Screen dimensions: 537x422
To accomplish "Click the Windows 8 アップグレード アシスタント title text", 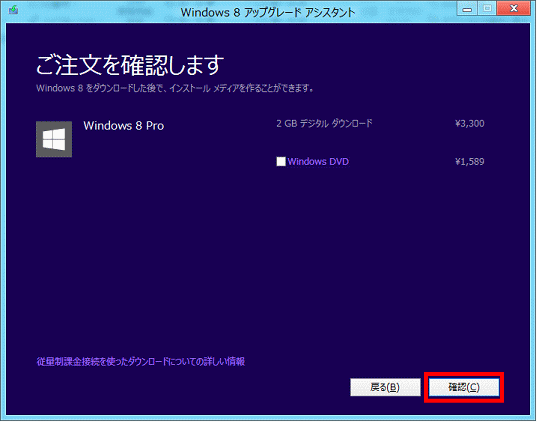I will (268, 12).
